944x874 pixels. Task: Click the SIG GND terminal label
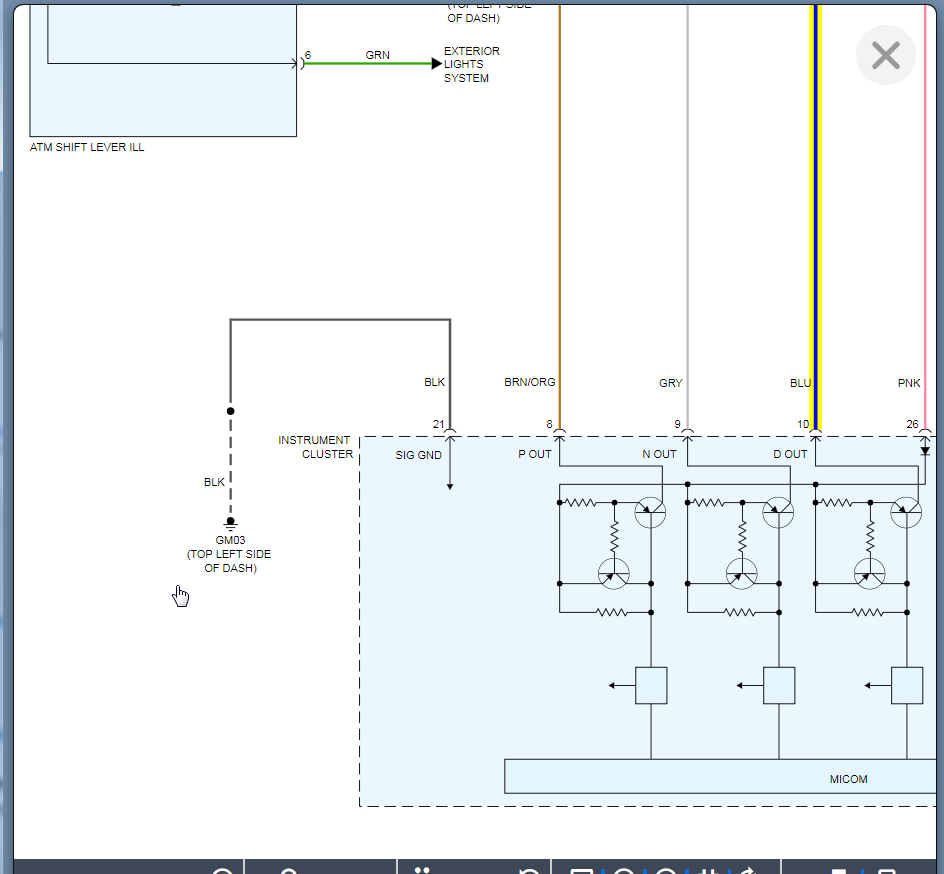pos(418,455)
